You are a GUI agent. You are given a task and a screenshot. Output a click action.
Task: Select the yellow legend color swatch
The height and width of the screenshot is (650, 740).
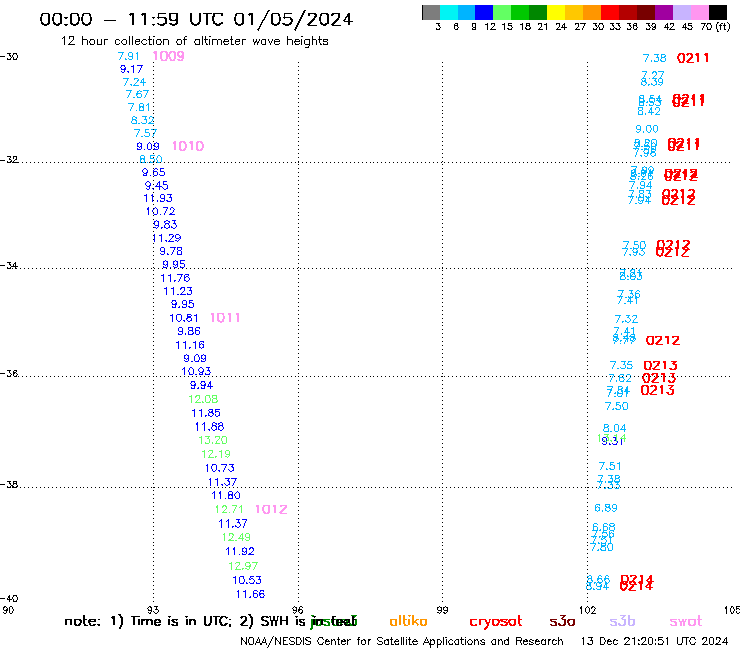(556, 12)
